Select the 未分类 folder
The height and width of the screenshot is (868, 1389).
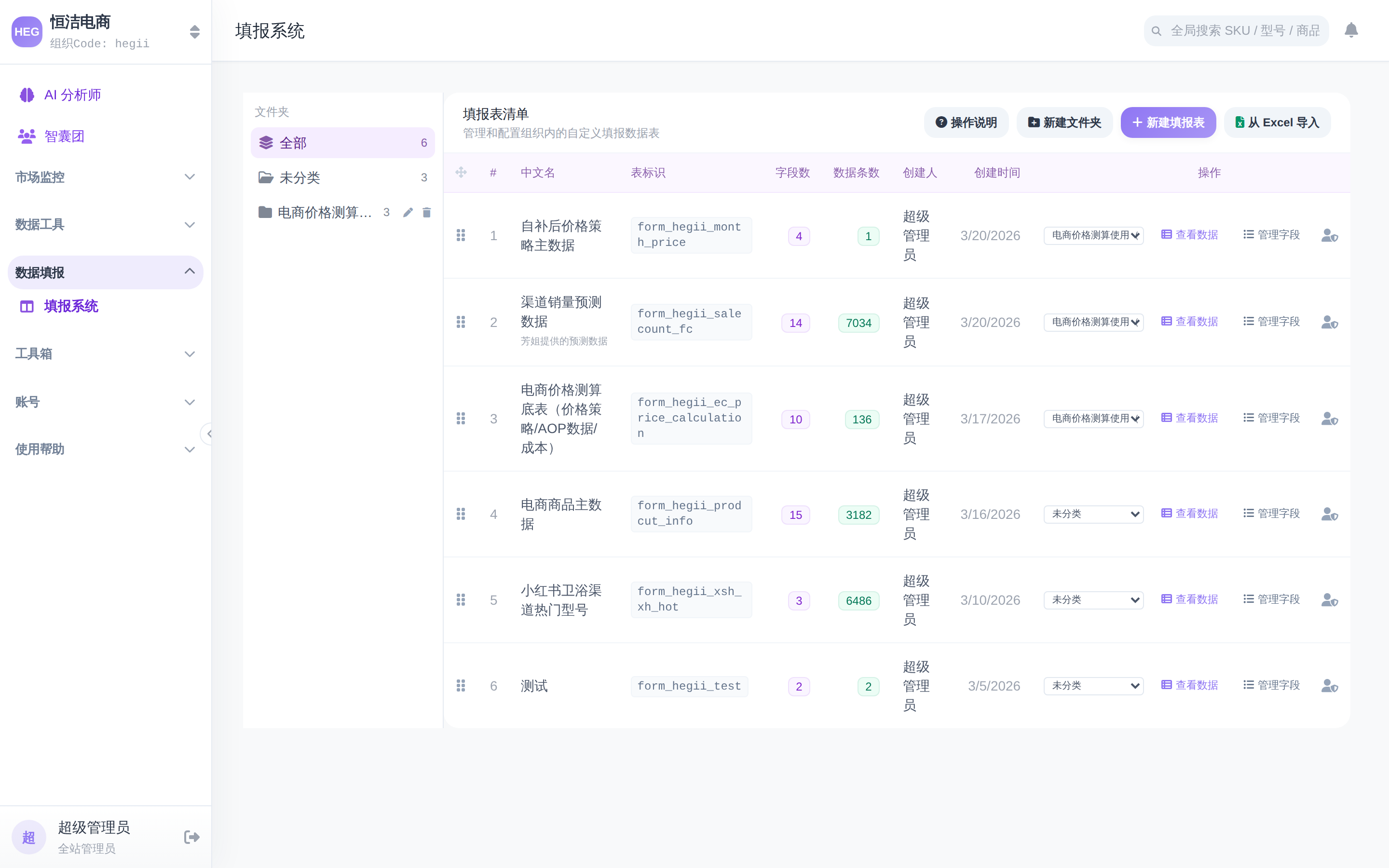(x=342, y=177)
